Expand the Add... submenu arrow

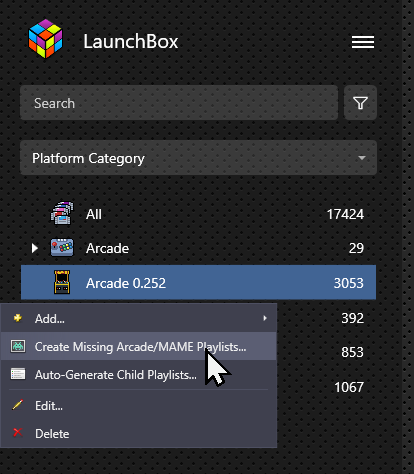click(x=265, y=318)
